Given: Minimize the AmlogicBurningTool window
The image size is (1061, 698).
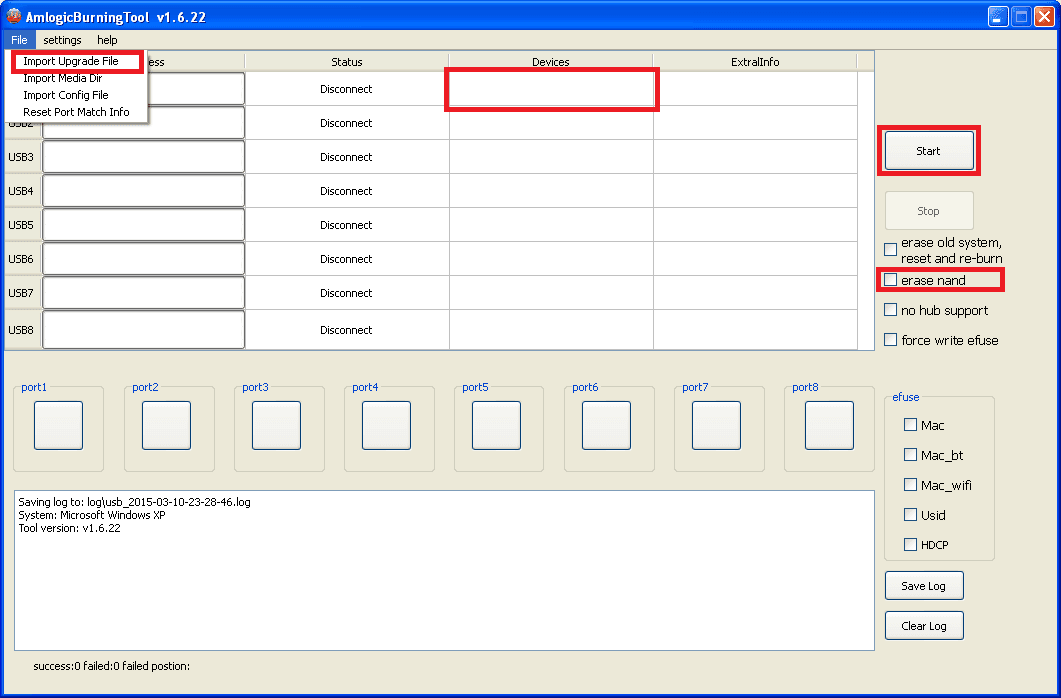Looking at the screenshot, I should pos(999,16).
